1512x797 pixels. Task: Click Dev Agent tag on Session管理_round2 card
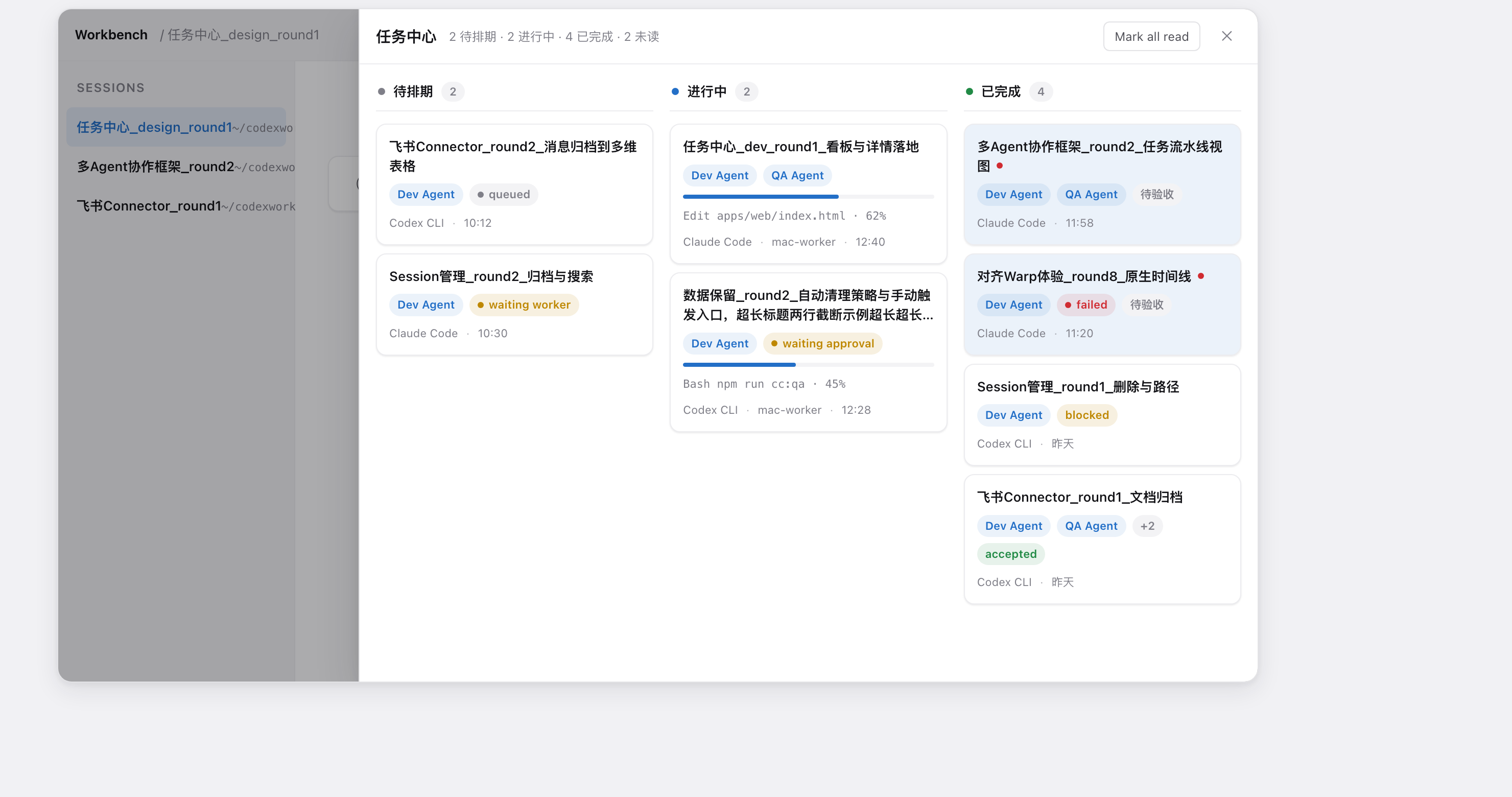point(426,304)
